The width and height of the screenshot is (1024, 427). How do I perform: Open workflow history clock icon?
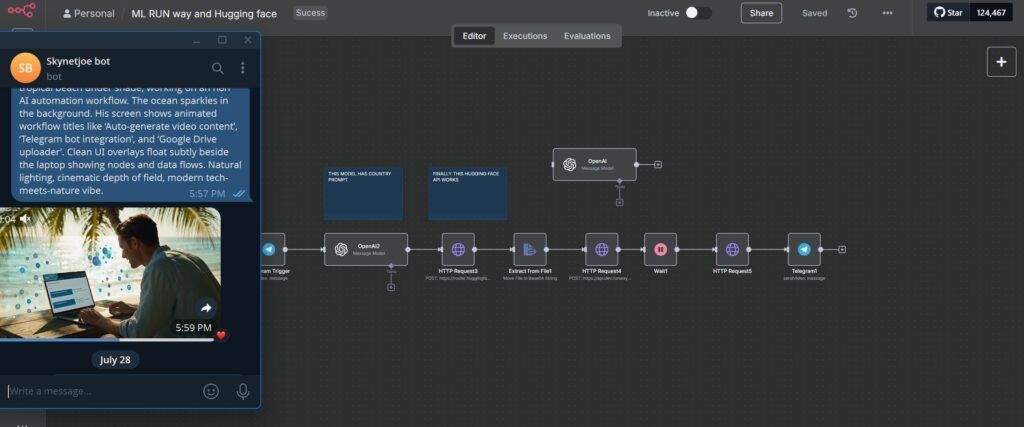pyautogui.click(x=852, y=13)
